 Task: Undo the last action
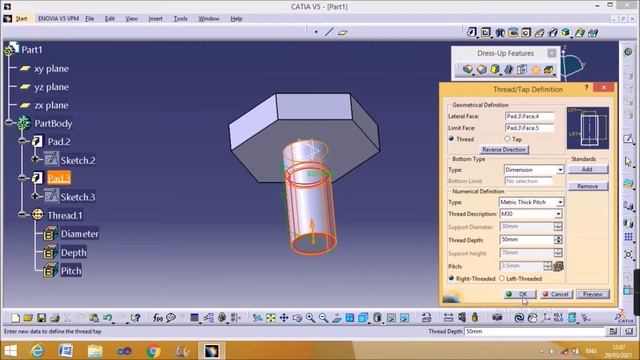[108, 318]
